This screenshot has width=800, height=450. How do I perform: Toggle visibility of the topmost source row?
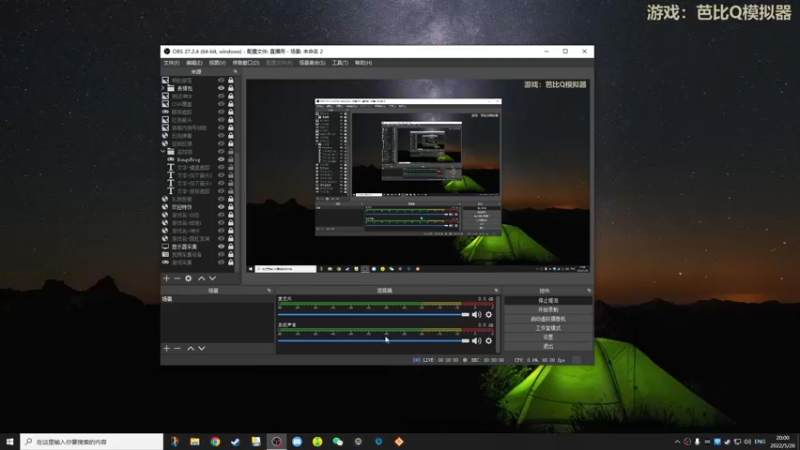tap(221, 80)
